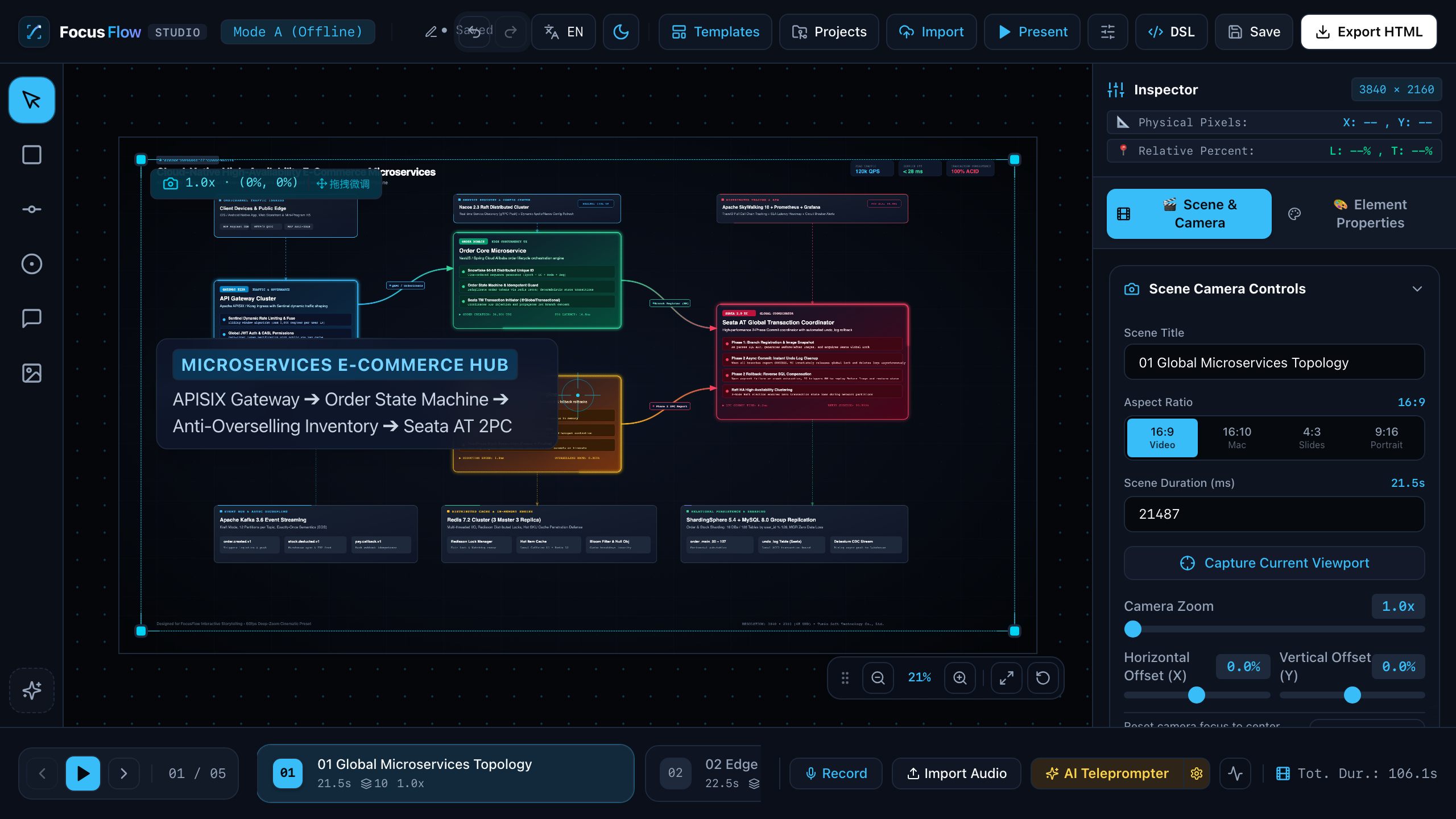1456x819 pixels.
Task: Collapse Scene Camera Controls section
Action: 1417,289
